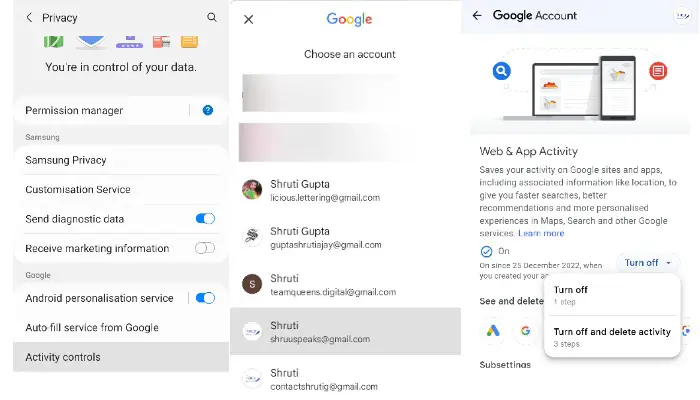Open Customisation Service
The height and width of the screenshot is (400, 700).
pyautogui.click(x=121, y=189)
